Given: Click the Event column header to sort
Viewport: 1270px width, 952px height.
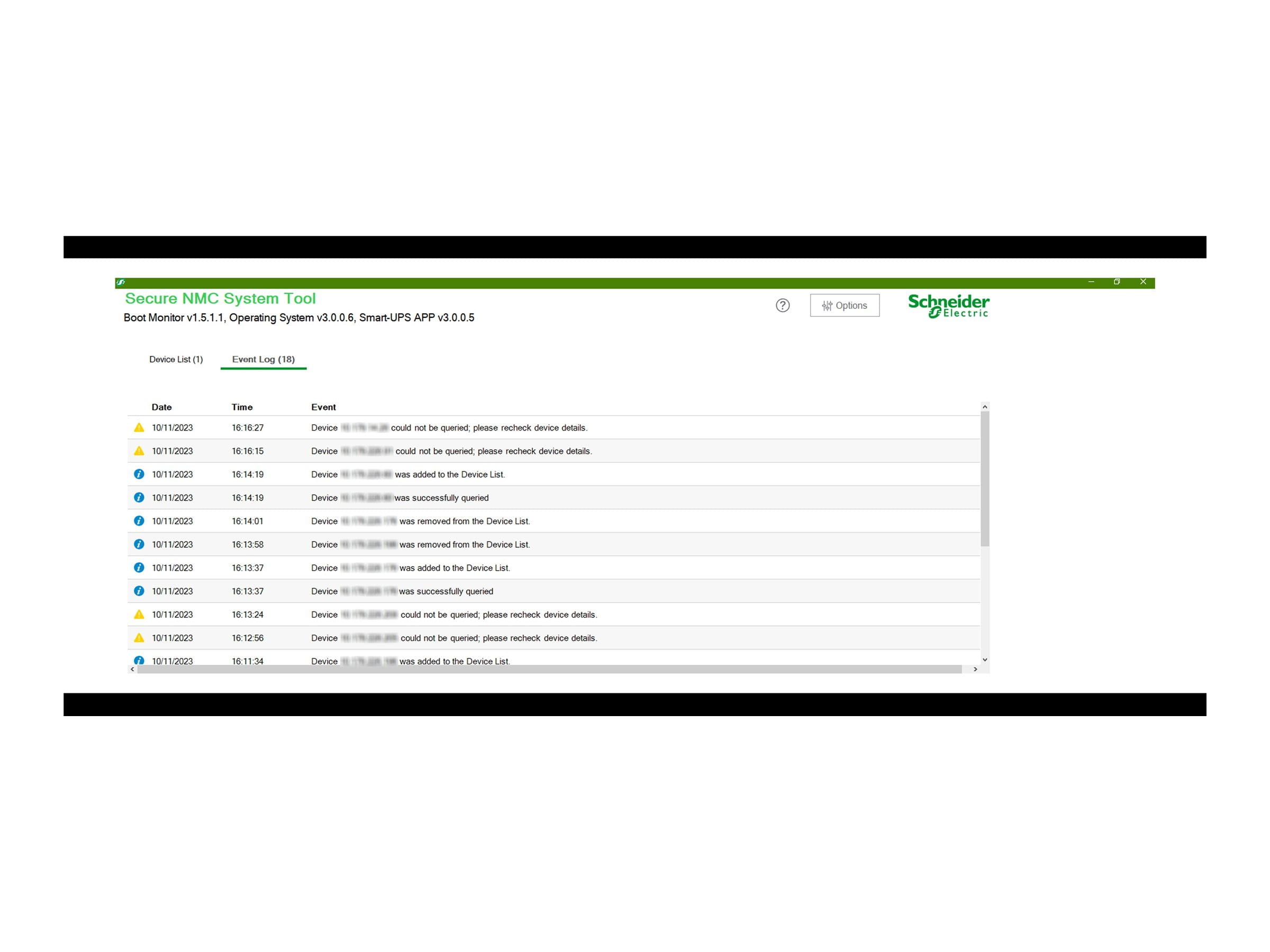Looking at the screenshot, I should pyautogui.click(x=323, y=406).
